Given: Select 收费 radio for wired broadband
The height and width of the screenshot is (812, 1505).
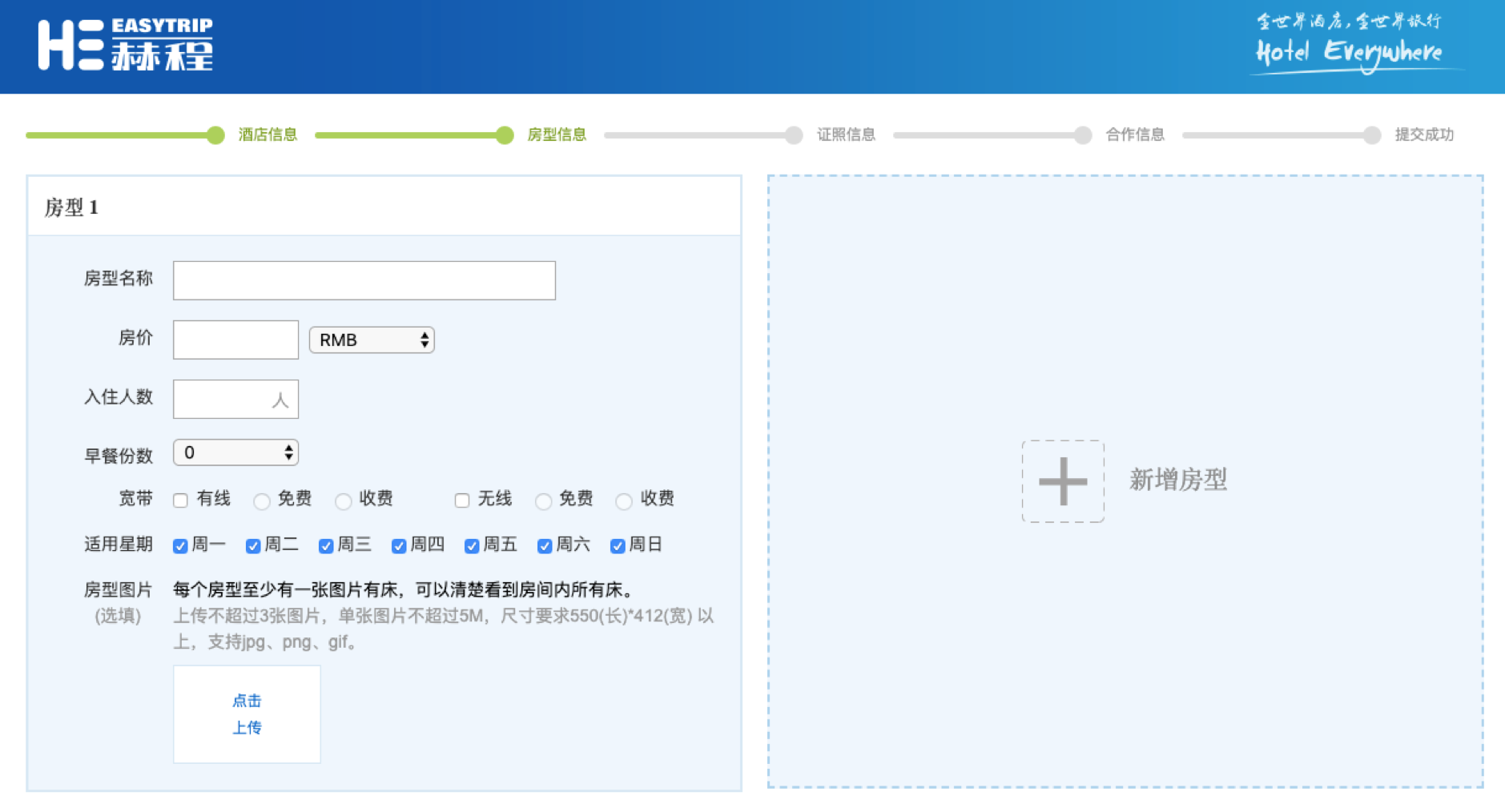Looking at the screenshot, I should pos(344,501).
